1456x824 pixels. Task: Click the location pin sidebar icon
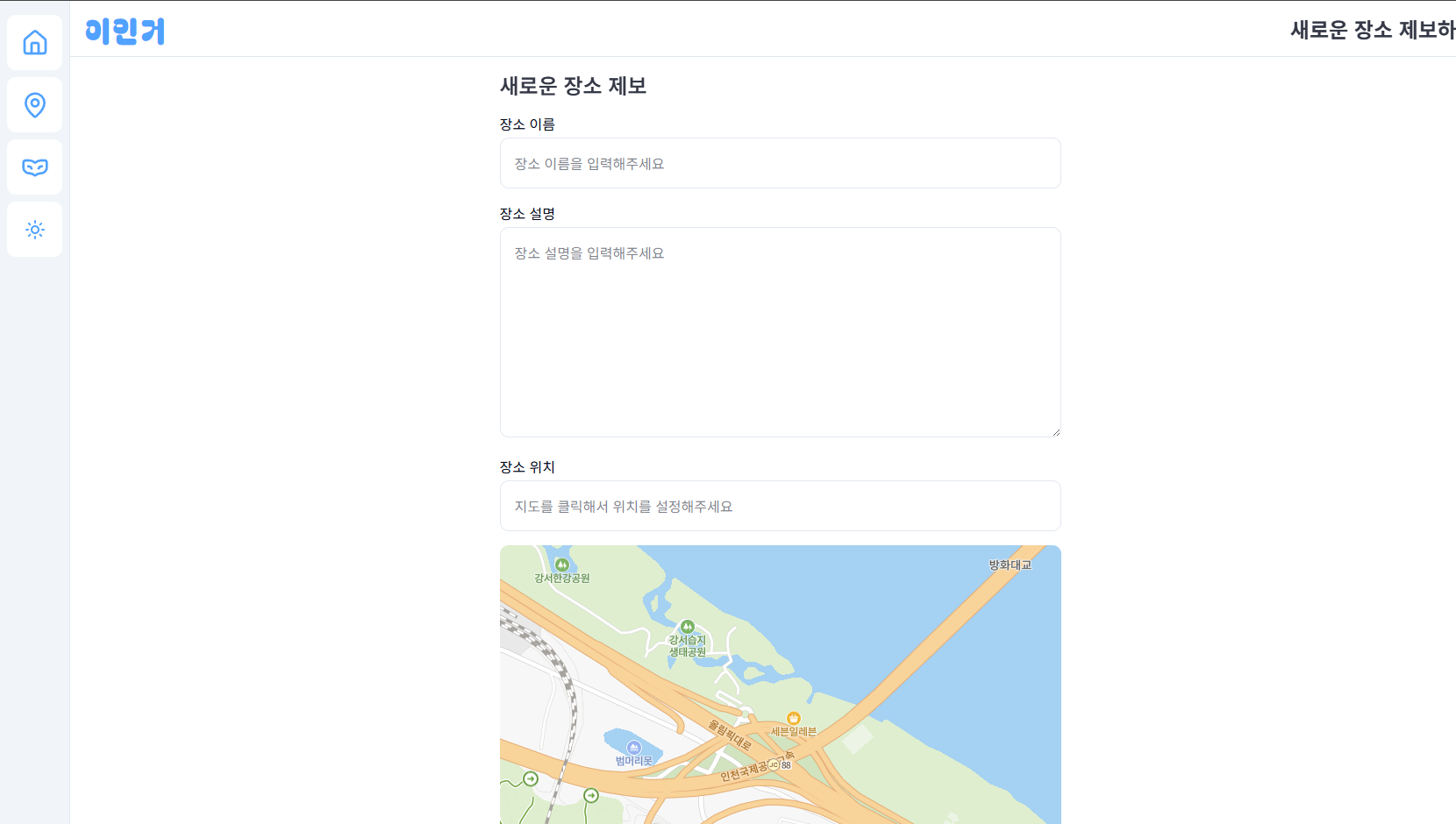tap(35, 105)
